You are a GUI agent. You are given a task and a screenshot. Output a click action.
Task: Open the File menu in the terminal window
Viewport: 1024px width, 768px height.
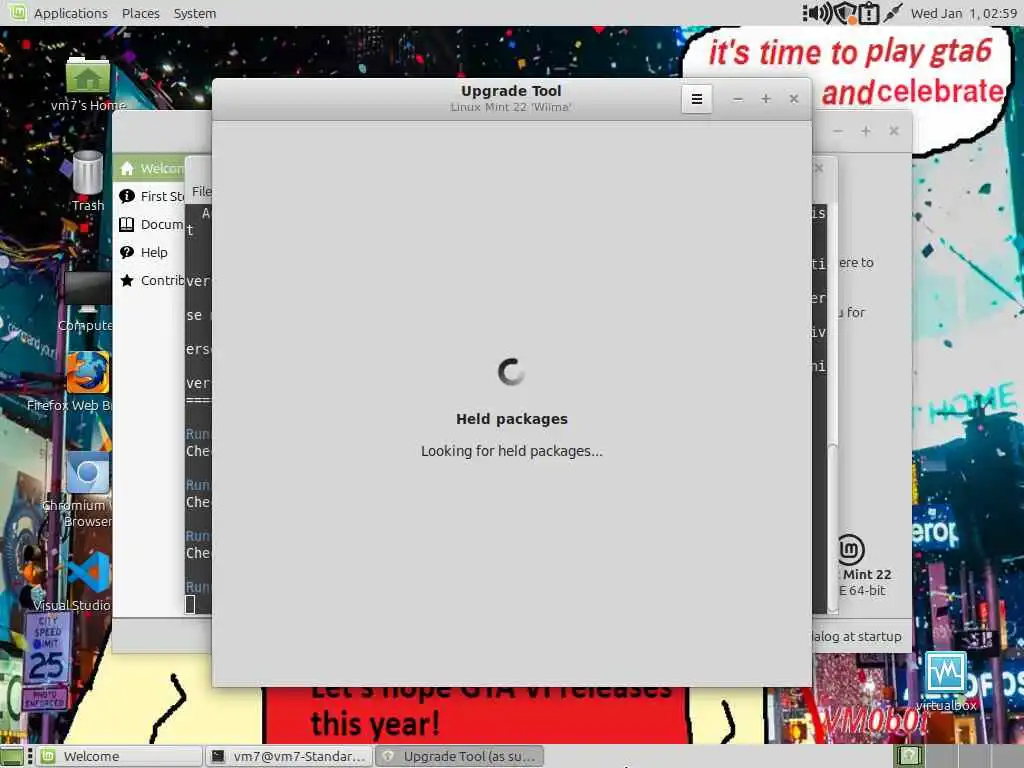pos(201,191)
